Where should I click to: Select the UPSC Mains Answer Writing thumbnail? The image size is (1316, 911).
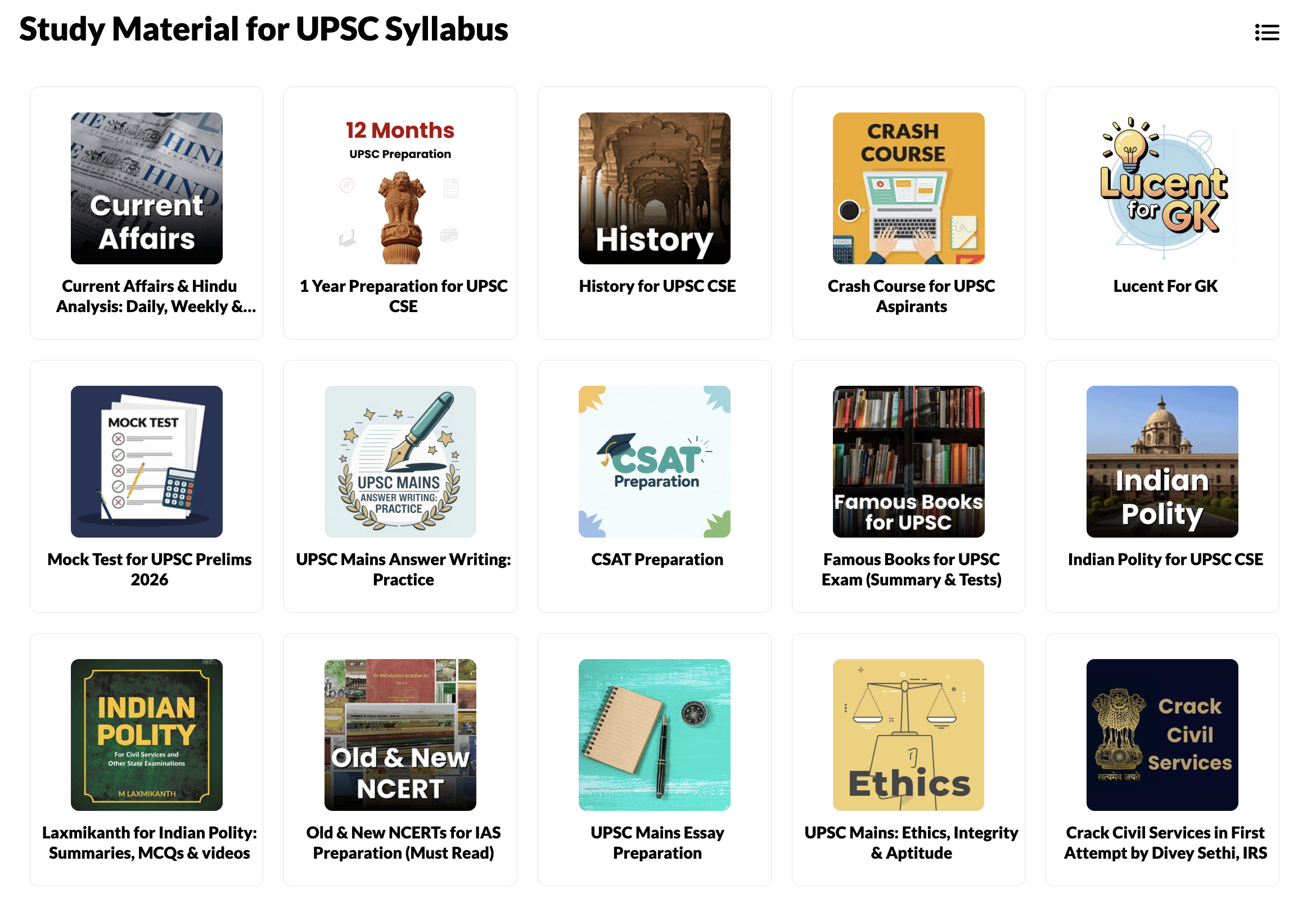400,461
